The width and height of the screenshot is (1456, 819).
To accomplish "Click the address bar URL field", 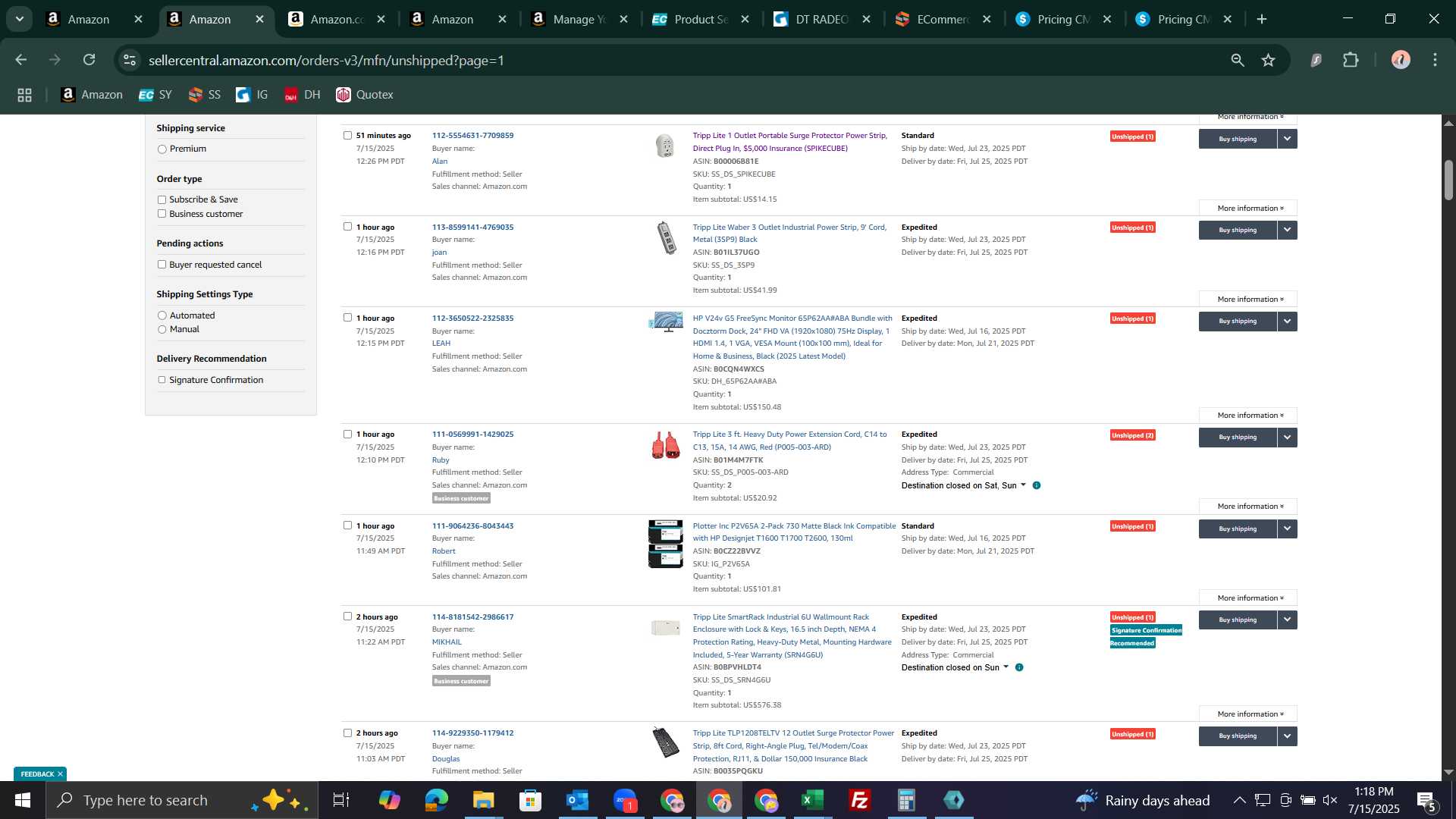I will [682, 60].
